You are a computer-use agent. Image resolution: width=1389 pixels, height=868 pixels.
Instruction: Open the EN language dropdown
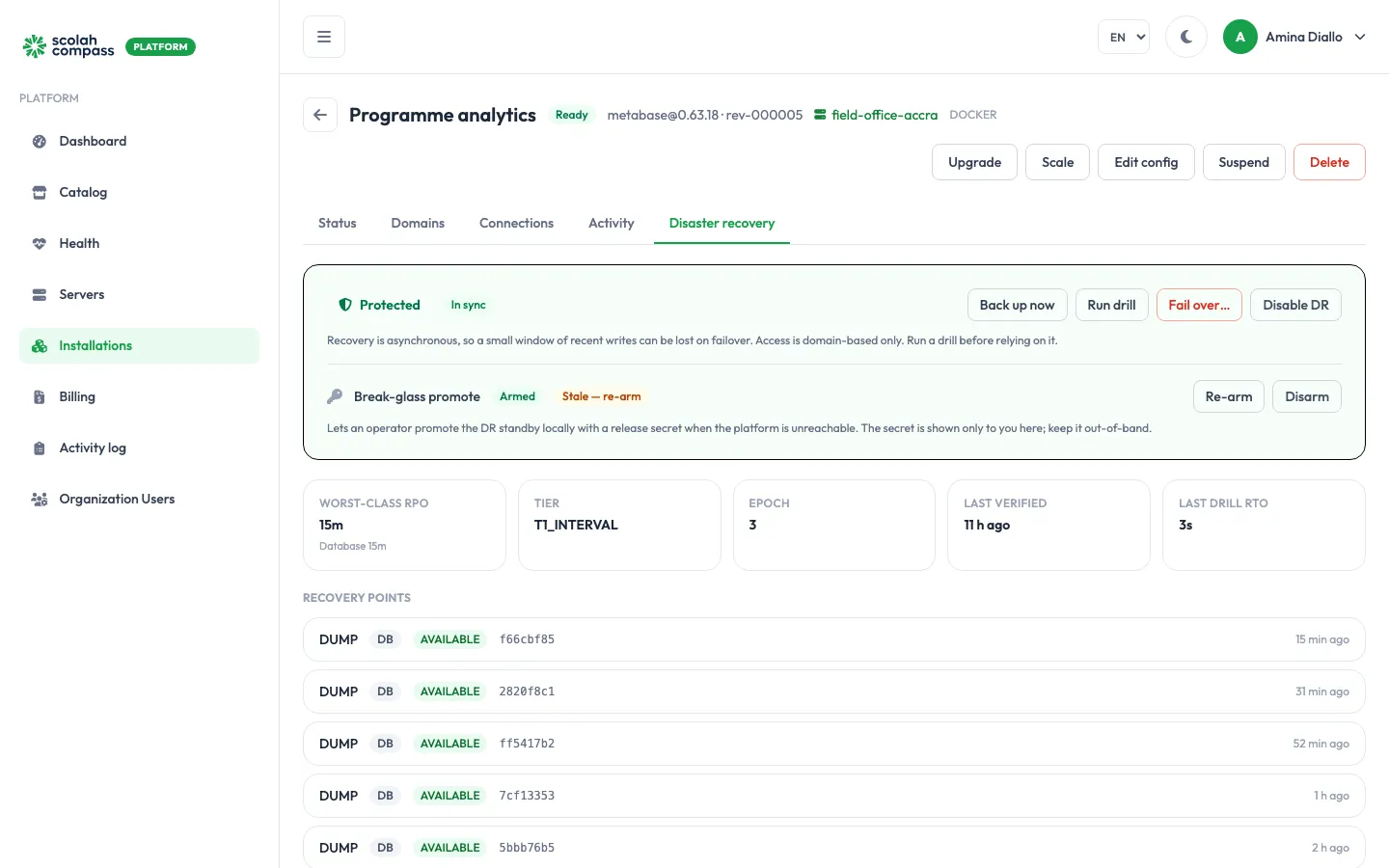pos(1124,37)
